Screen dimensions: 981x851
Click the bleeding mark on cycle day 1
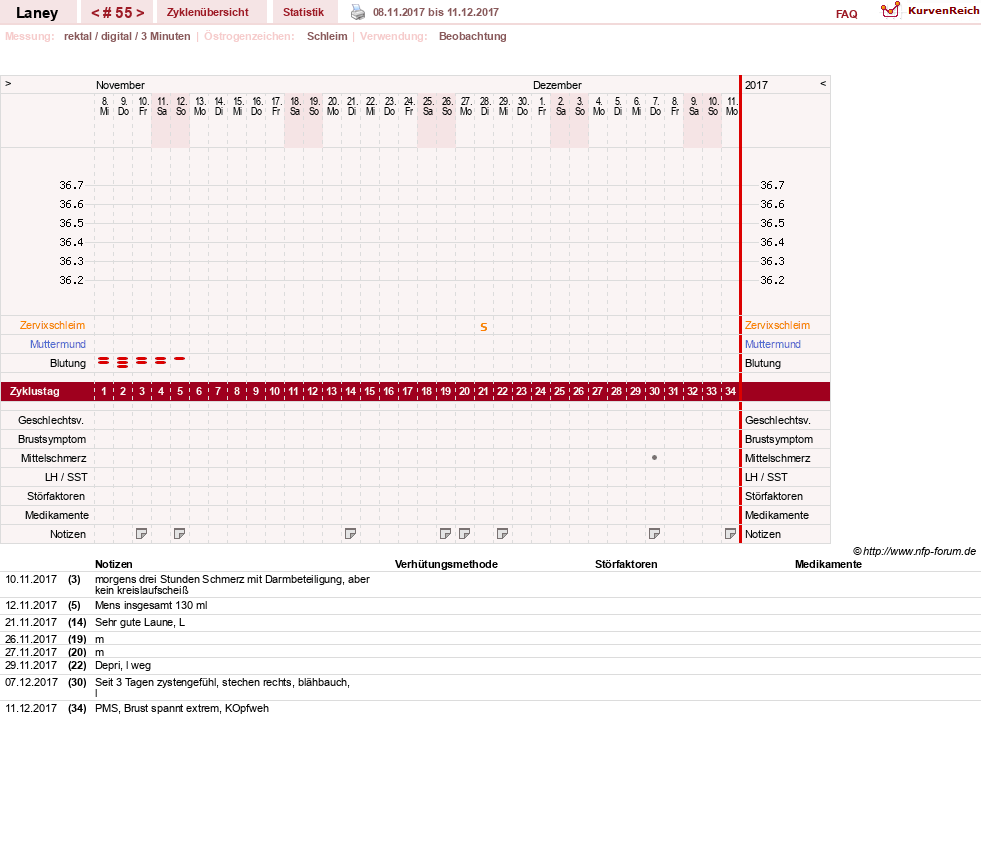pyautogui.click(x=104, y=361)
